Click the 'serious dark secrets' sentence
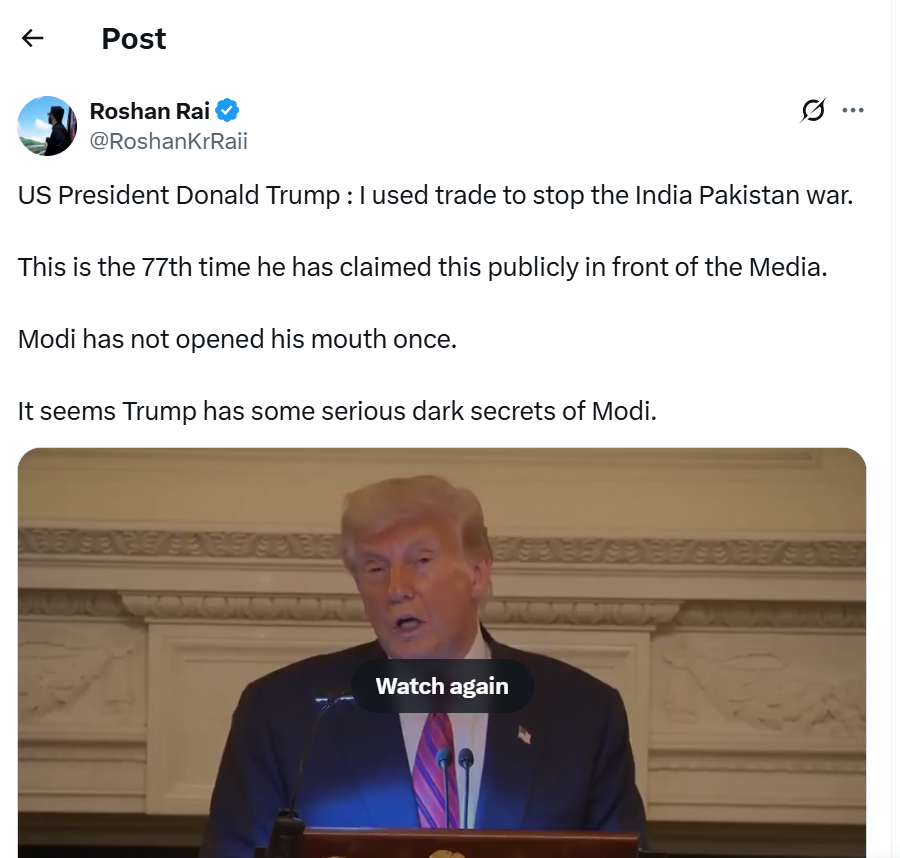Image resolution: width=900 pixels, height=858 pixels. [x=337, y=411]
